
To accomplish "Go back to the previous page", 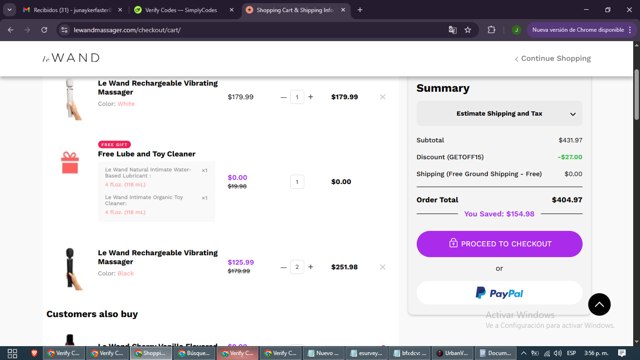I will 11,30.
